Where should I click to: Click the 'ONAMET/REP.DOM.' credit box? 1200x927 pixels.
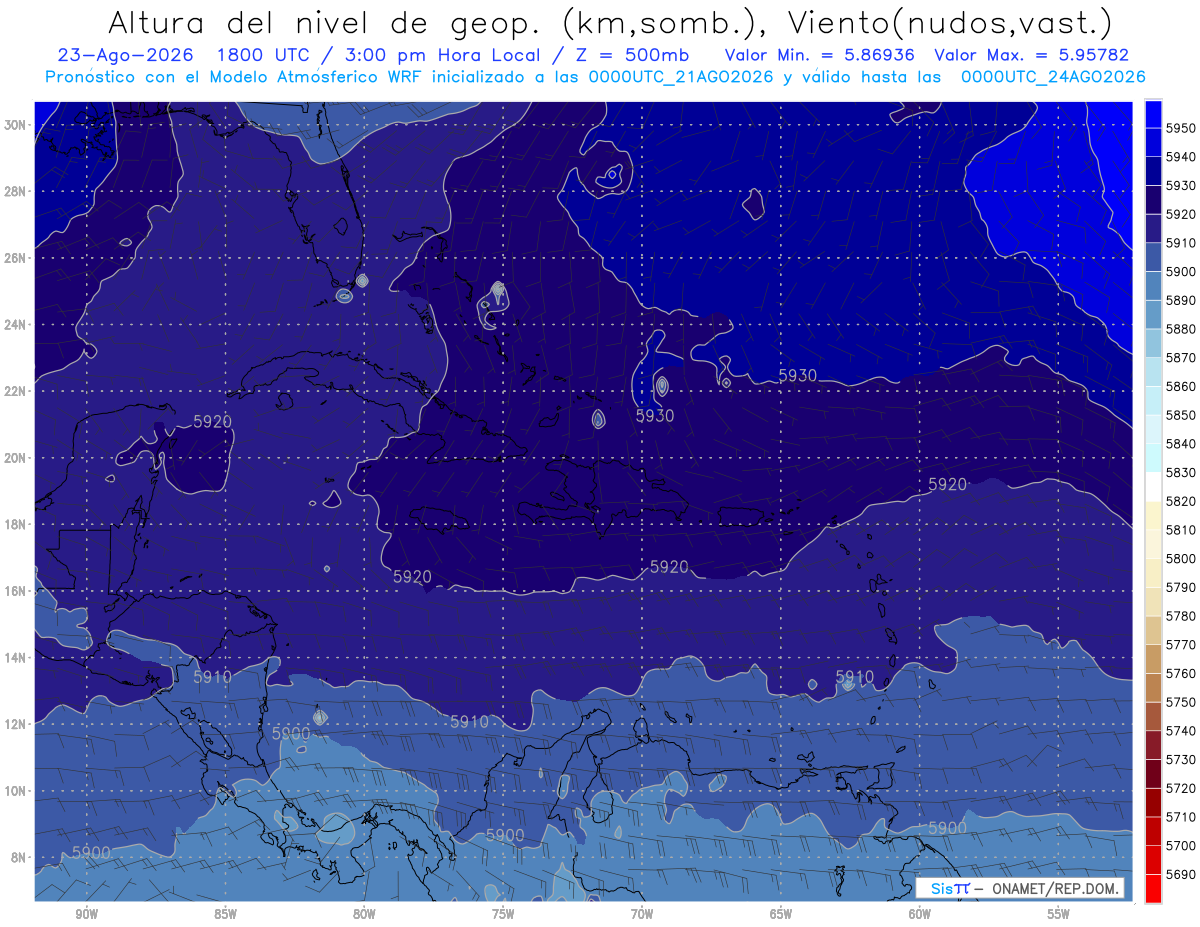(x=1019, y=888)
